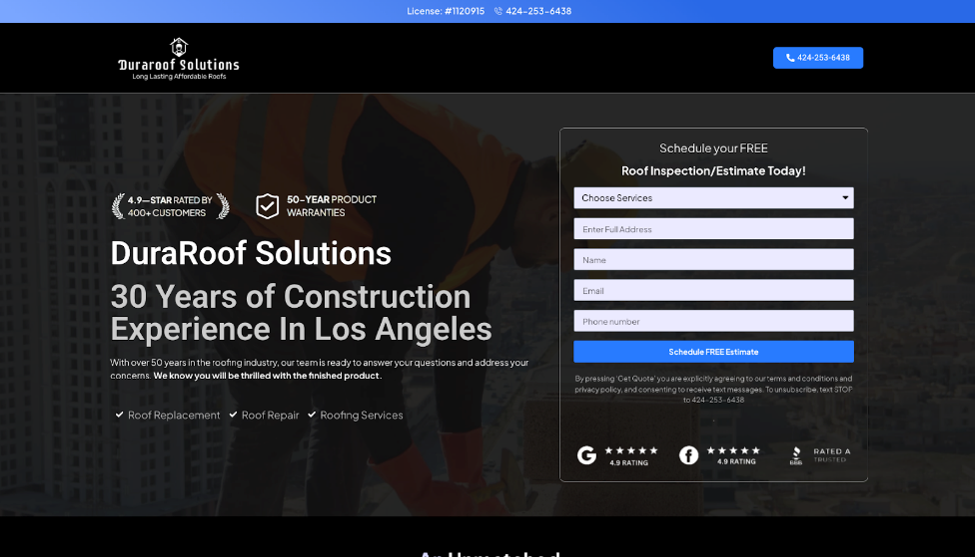Viewport: 975px width, 557px height.
Task: Click the Facebook five-star rating row
Action: pos(733,450)
